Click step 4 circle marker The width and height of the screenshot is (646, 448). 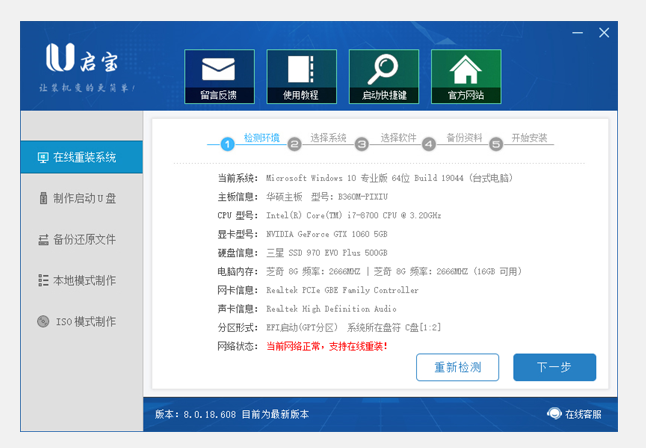tap(429, 144)
